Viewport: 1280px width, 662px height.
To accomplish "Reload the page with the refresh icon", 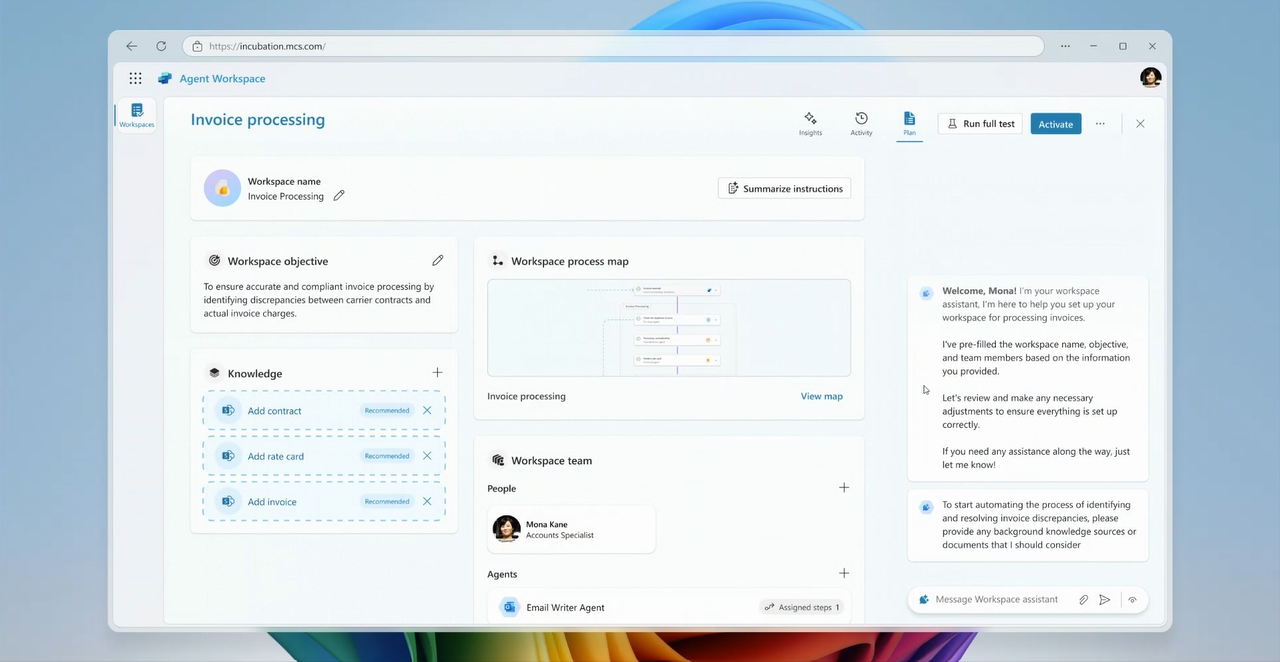I will [161, 46].
